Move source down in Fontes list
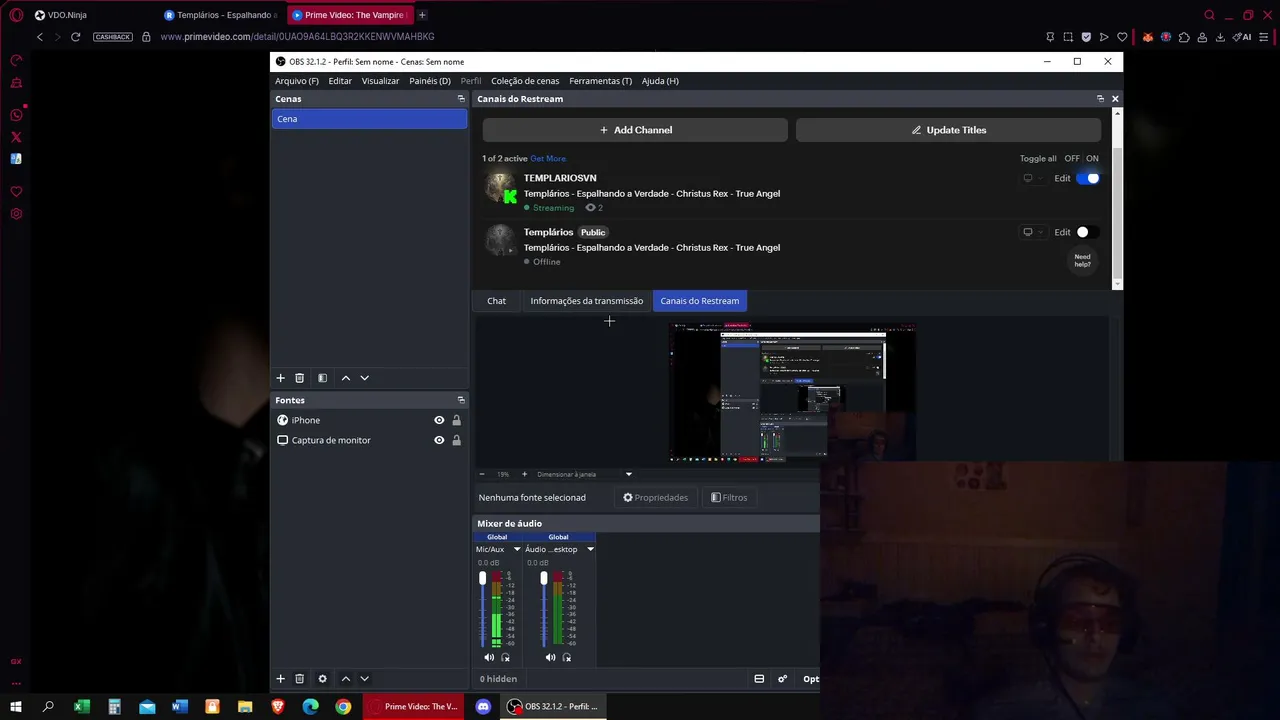Image resolution: width=1280 pixels, height=720 pixels. pos(364,679)
